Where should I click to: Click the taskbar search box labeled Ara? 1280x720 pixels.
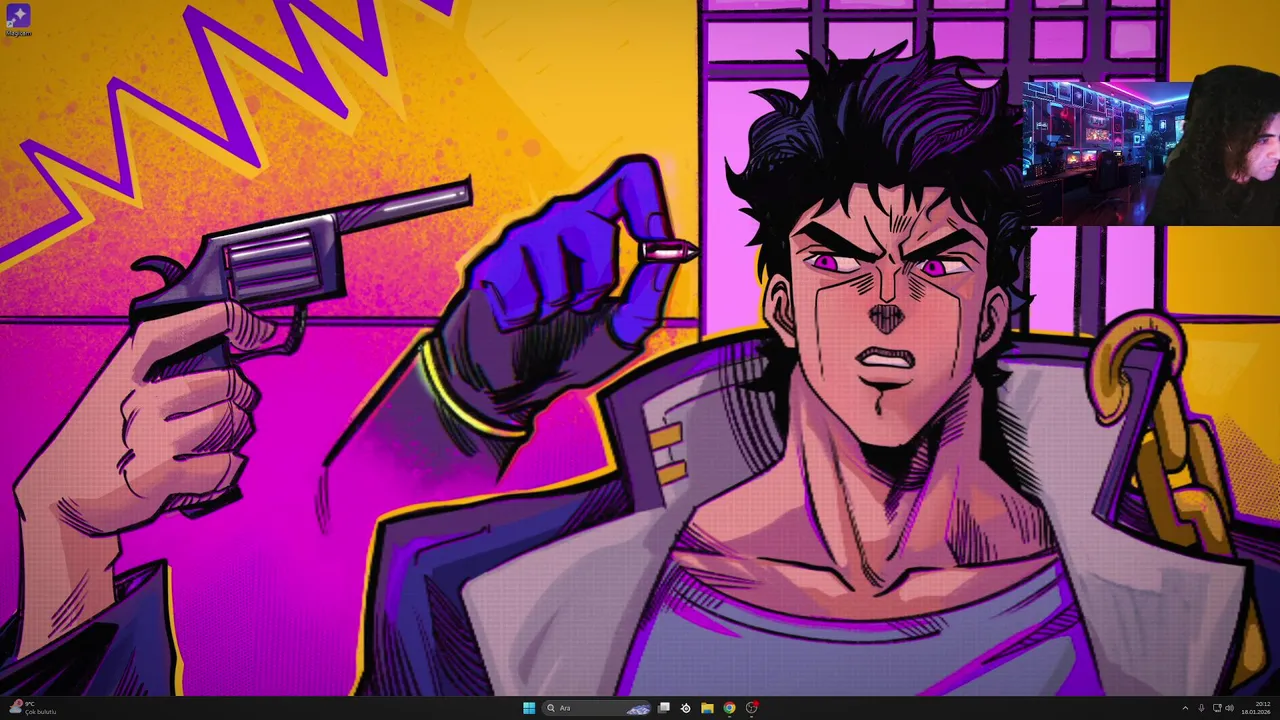pyautogui.click(x=598, y=708)
